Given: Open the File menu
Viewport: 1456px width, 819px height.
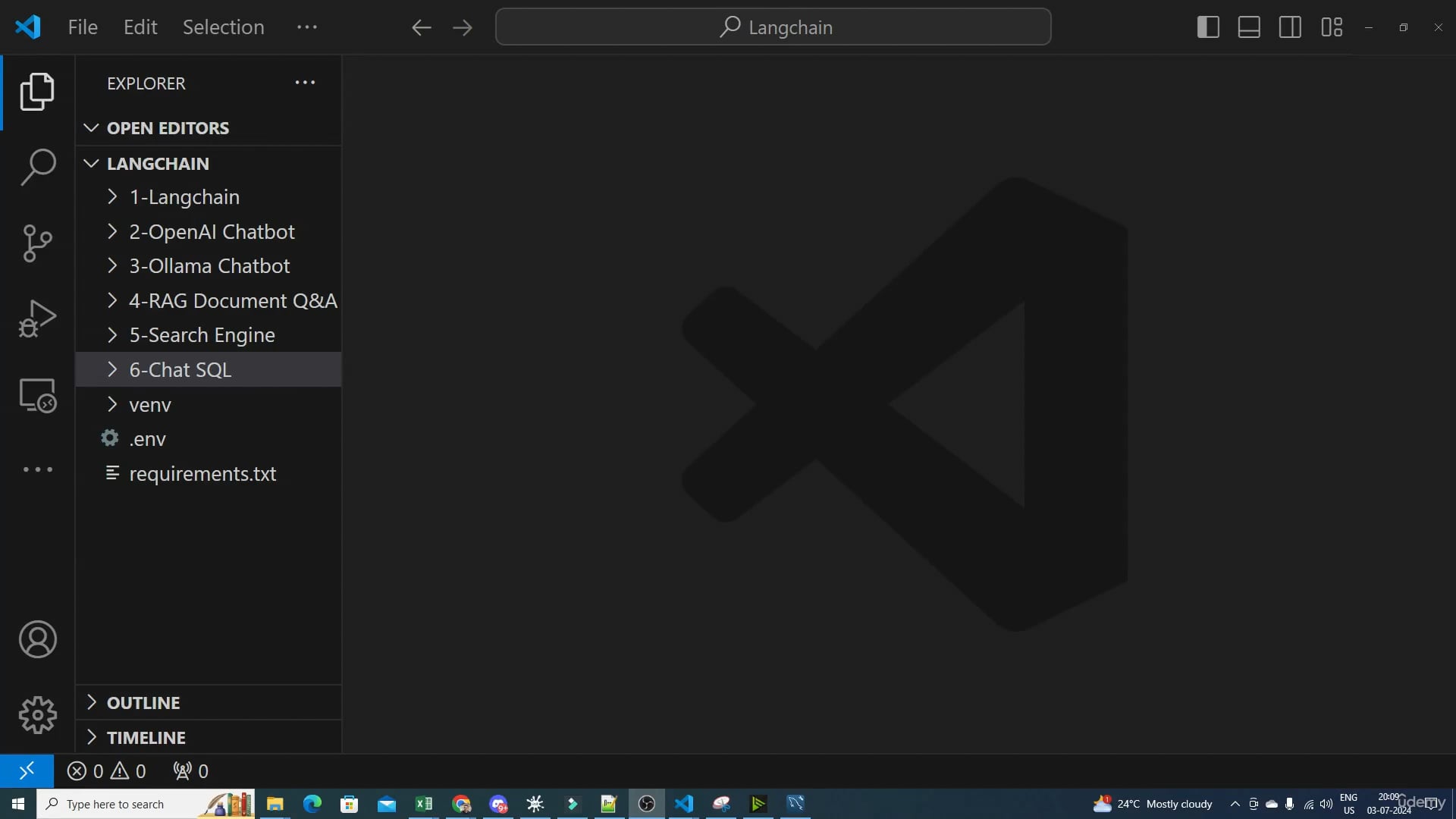Looking at the screenshot, I should [x=83, y=27].
